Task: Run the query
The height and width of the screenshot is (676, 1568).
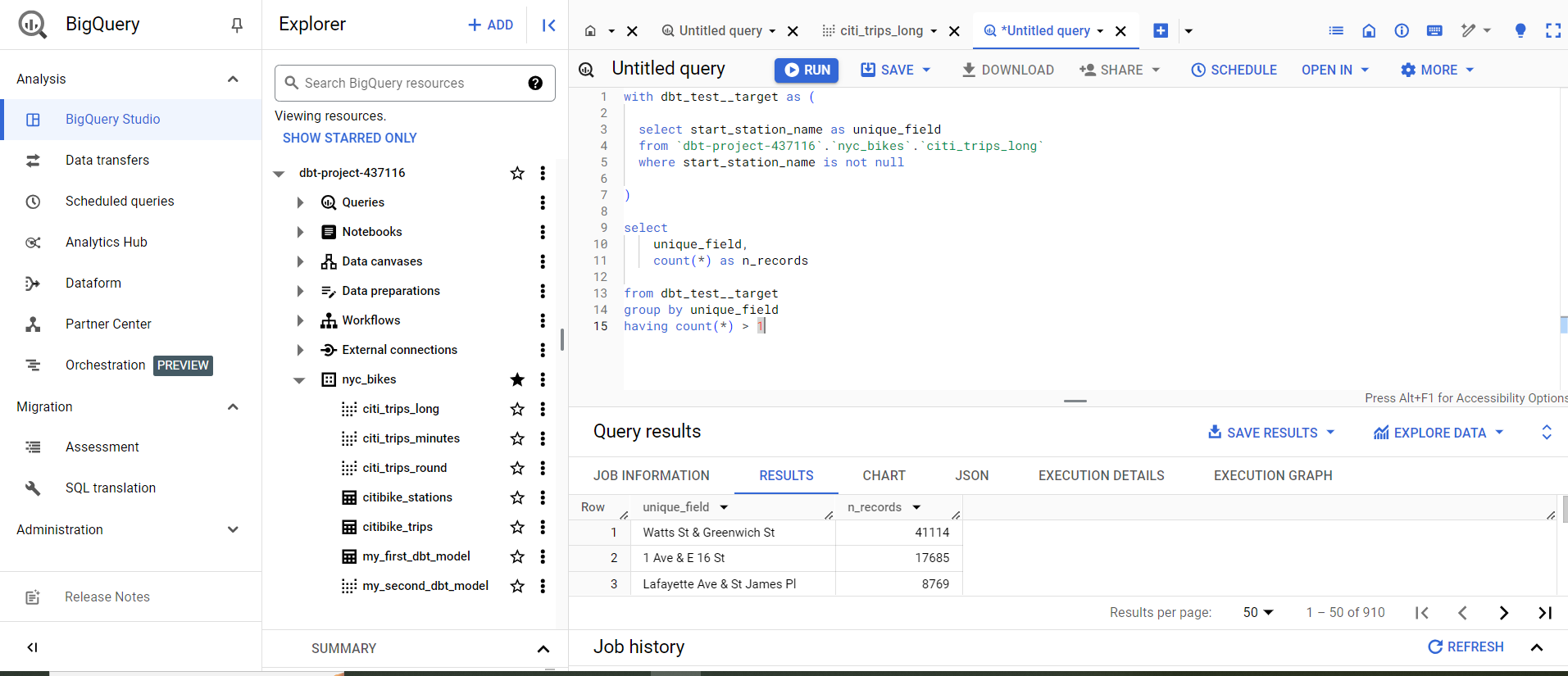Action: point(807,70)
